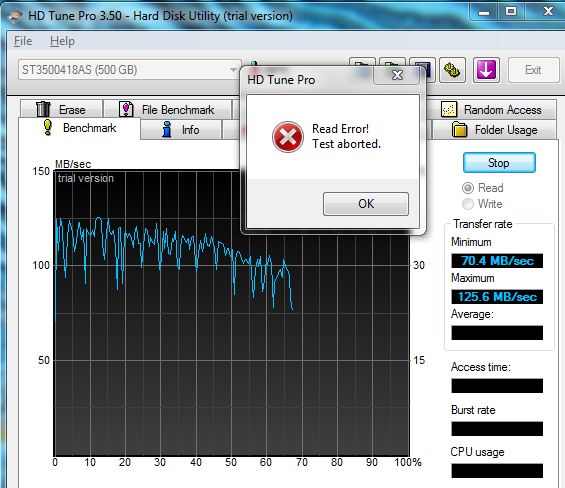Click the "Read Error!" message text
565x488 pixels.
click(340, 129)
